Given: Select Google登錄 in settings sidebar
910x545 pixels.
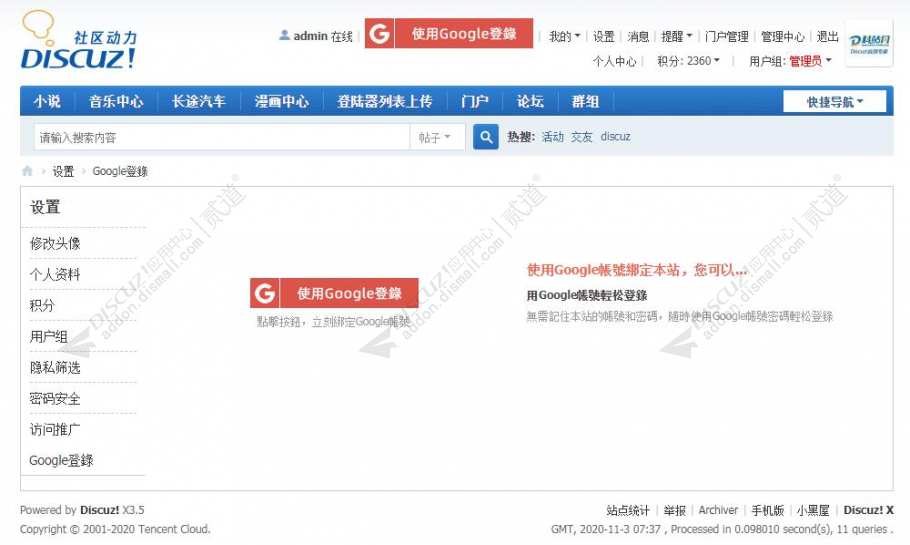Looking at the screenshot, I should click(62, 461).
